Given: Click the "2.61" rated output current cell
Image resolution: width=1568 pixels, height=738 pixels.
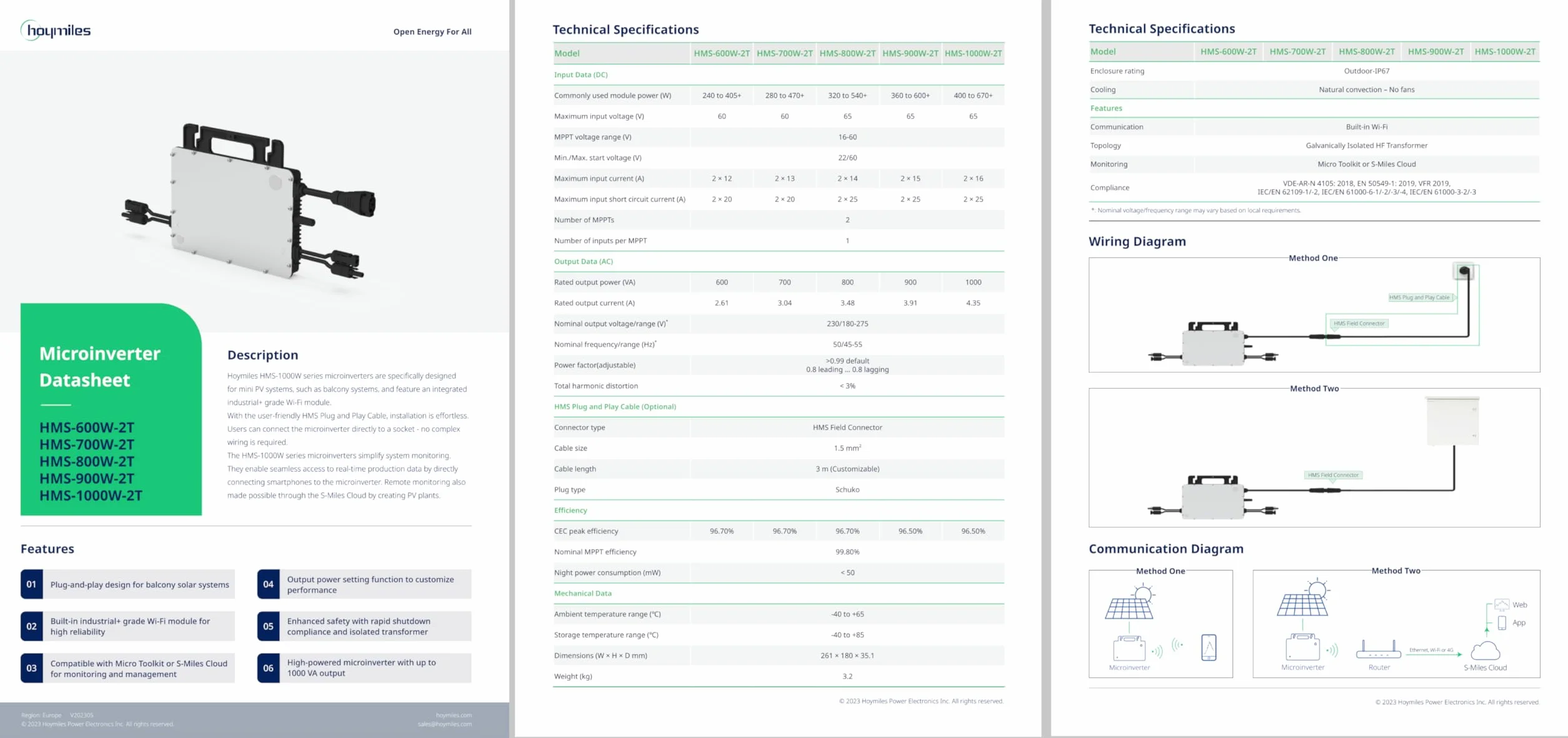Looking at the screenshot, I should click(x=722, y=302).
